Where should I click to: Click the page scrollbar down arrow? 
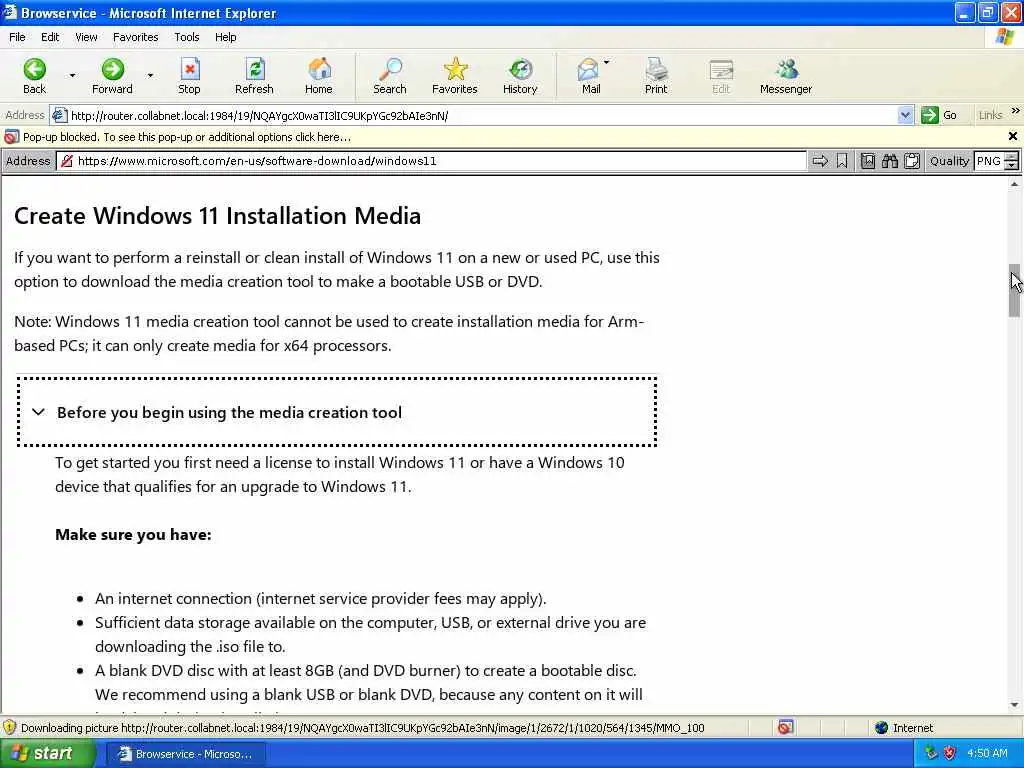pos(1014,705)
